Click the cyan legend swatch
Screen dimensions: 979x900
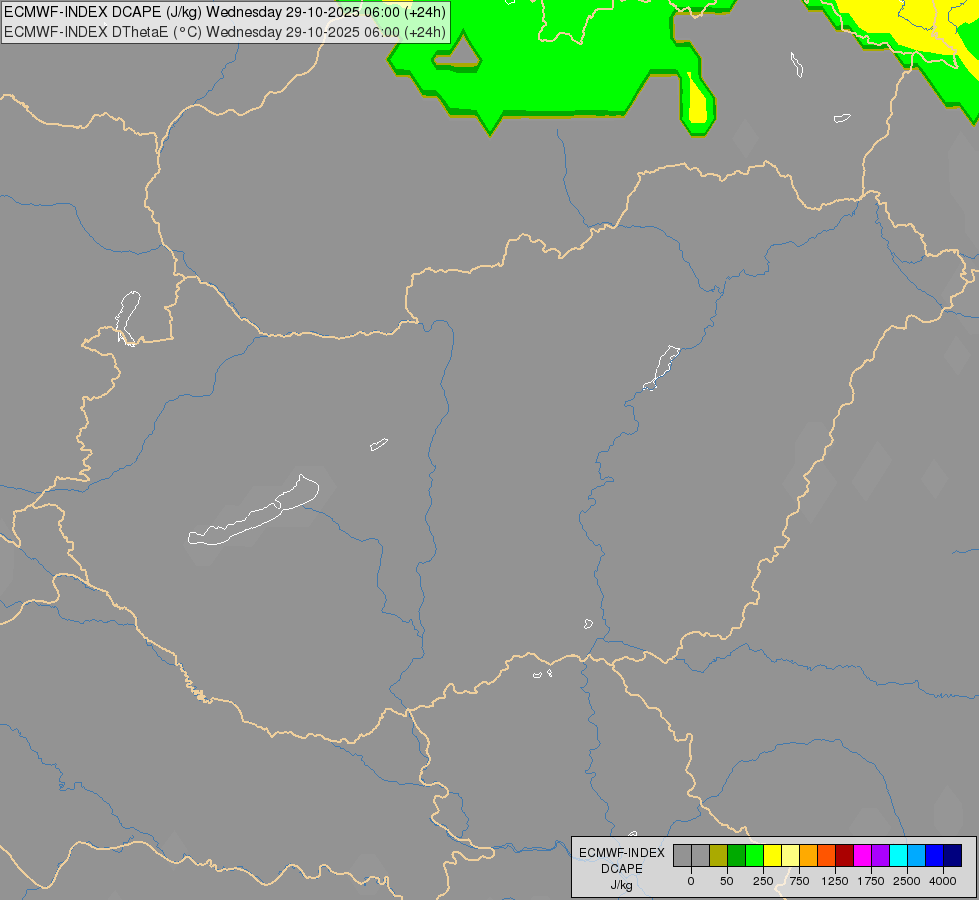[x=898, y=856]
